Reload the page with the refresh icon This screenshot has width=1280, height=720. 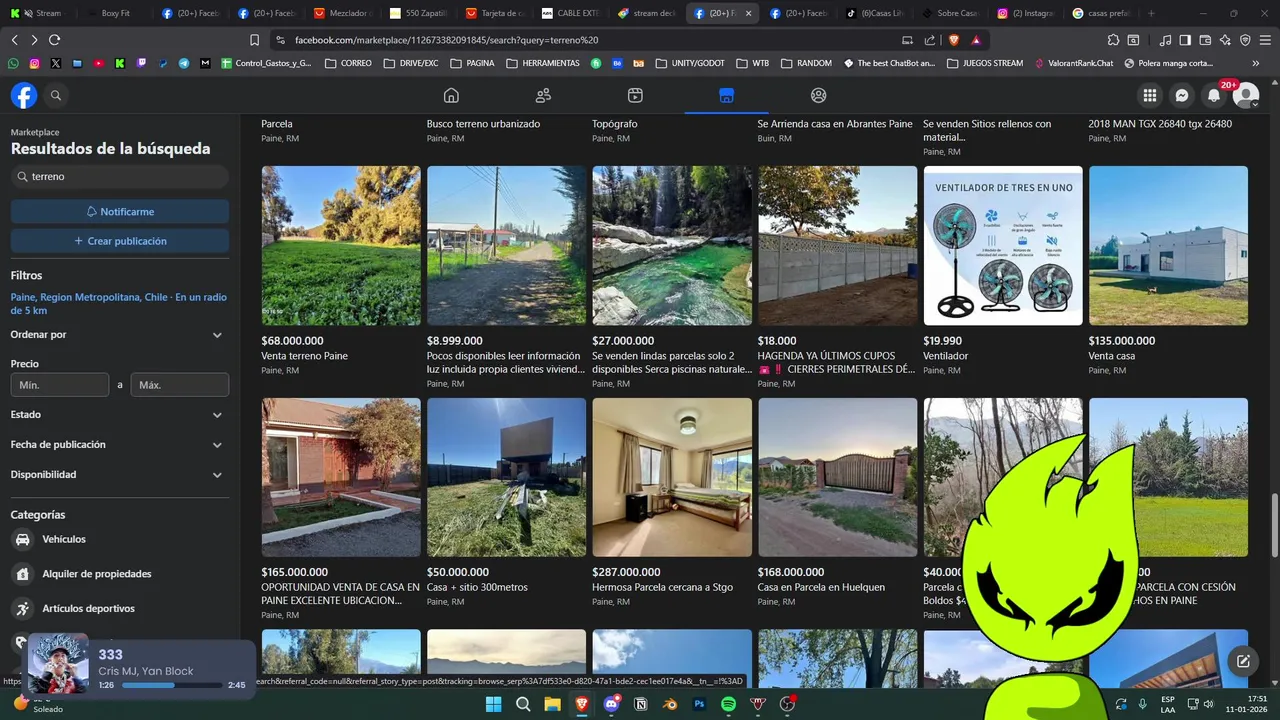click(x=54, y=40)
